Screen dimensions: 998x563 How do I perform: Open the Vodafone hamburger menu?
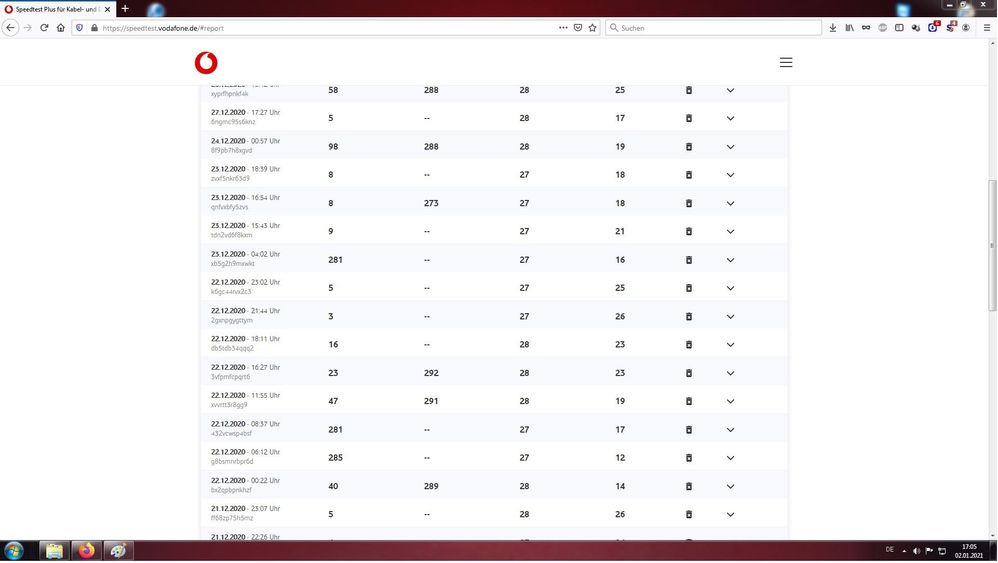[786, 62]
